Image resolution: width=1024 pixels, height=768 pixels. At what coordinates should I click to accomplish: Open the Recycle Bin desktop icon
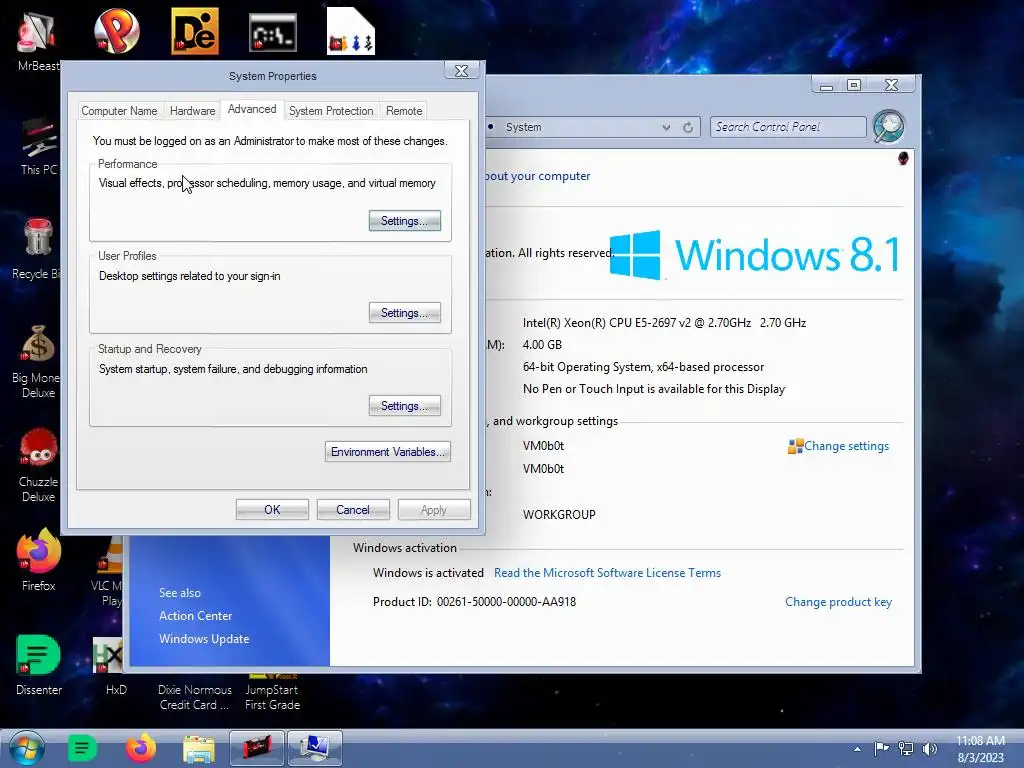(37, 249)
